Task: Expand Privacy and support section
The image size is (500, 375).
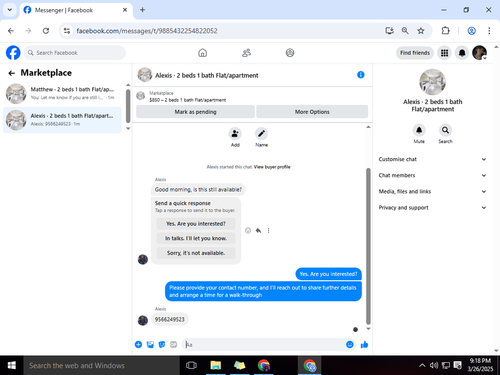Action: tap(432, 207)
